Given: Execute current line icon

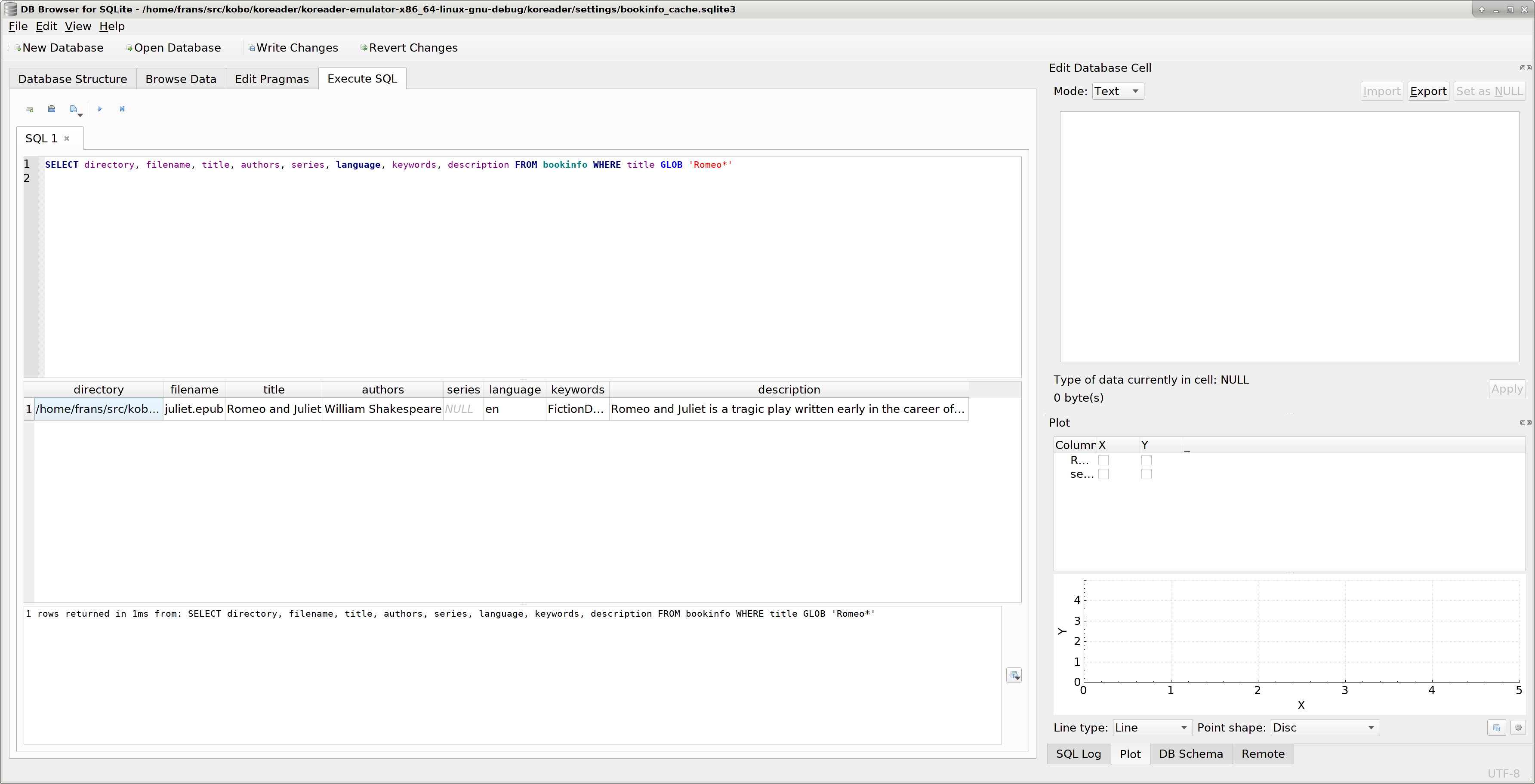Looking at the screenshot, I should click(x=122, y=109).
